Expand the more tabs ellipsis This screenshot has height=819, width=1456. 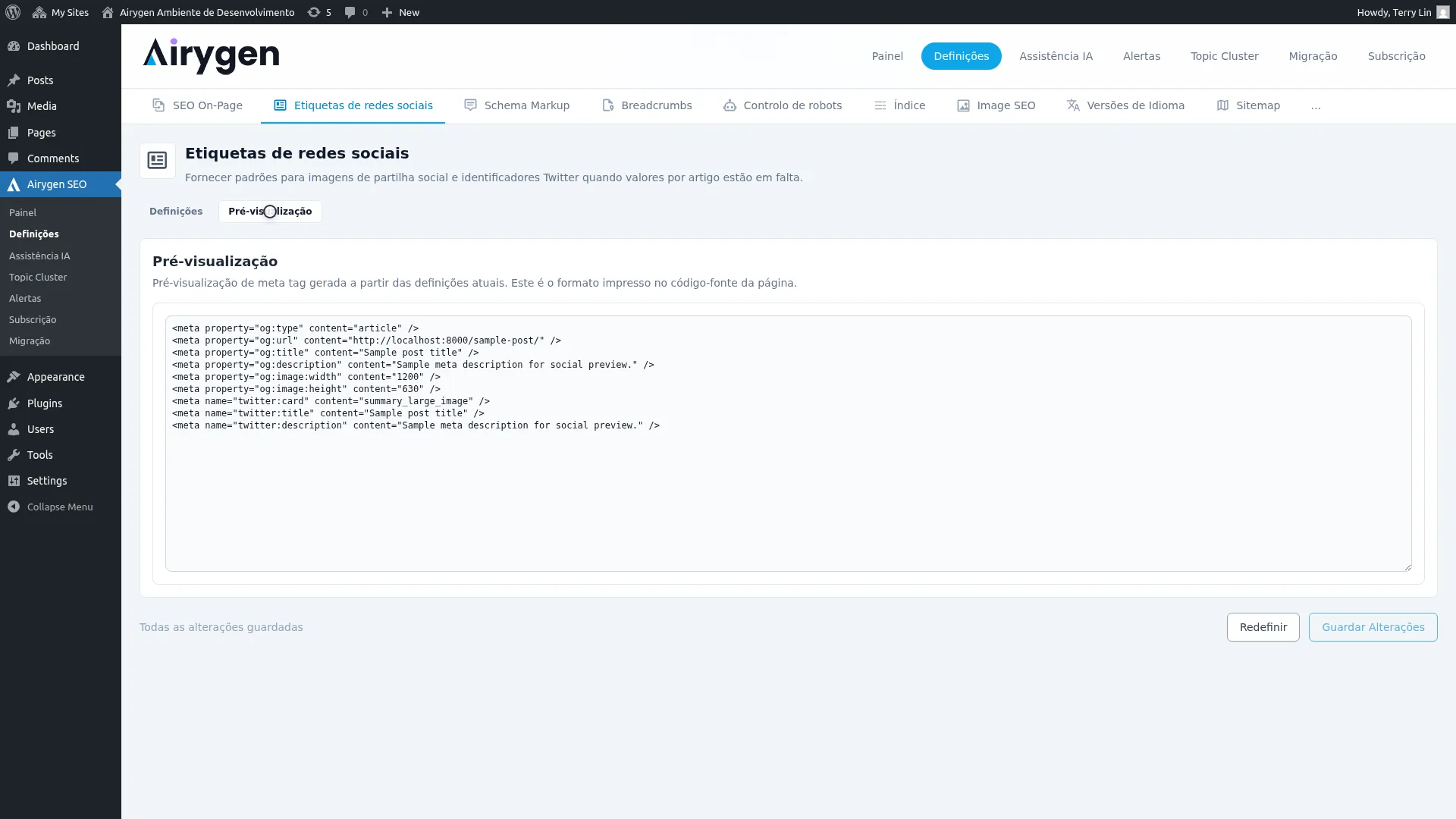(x=1316, y=105)
